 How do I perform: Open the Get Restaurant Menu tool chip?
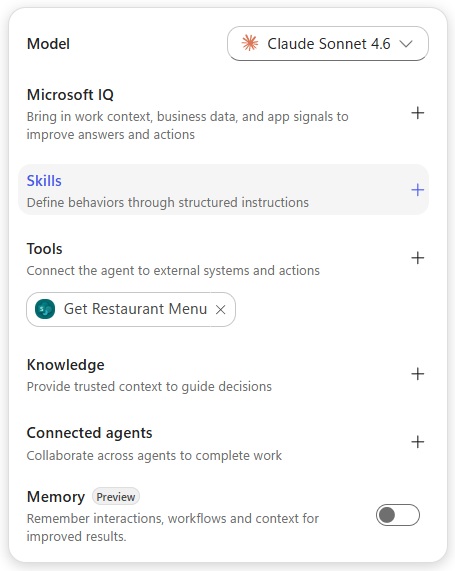[131, 309]
